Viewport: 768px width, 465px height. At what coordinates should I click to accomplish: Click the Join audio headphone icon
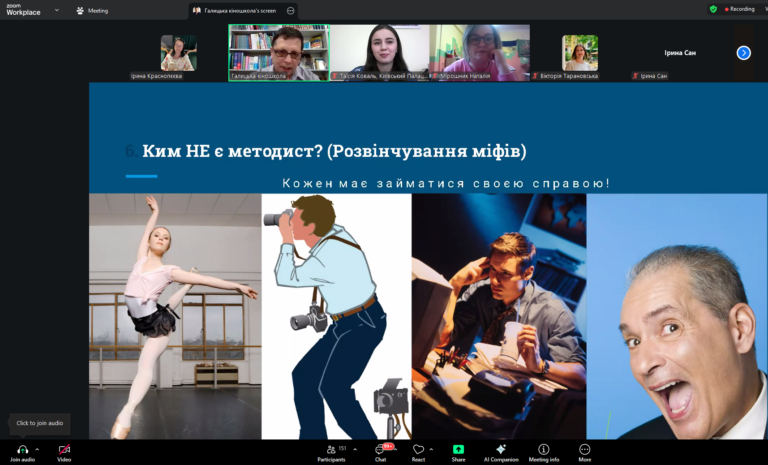(23, 449)
